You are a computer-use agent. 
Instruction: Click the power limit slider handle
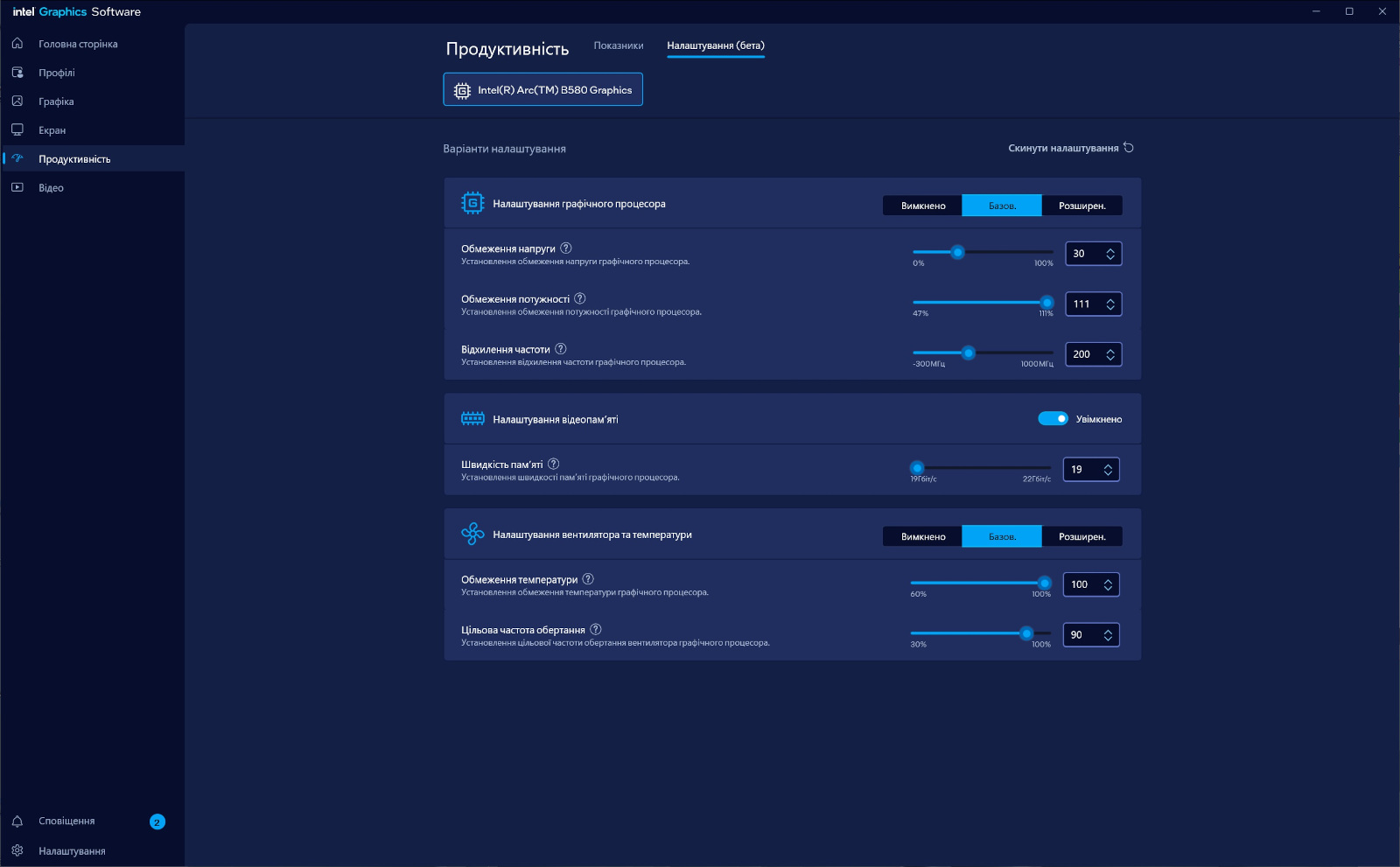[x=1047, y=303]
